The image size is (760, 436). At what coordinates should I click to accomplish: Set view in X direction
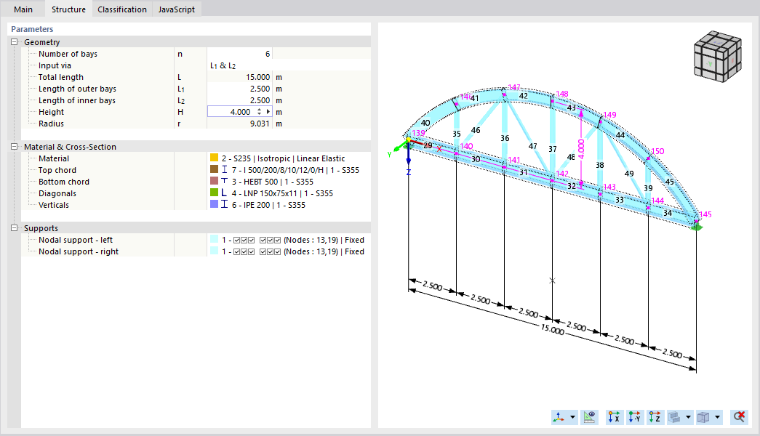point(614,417)
